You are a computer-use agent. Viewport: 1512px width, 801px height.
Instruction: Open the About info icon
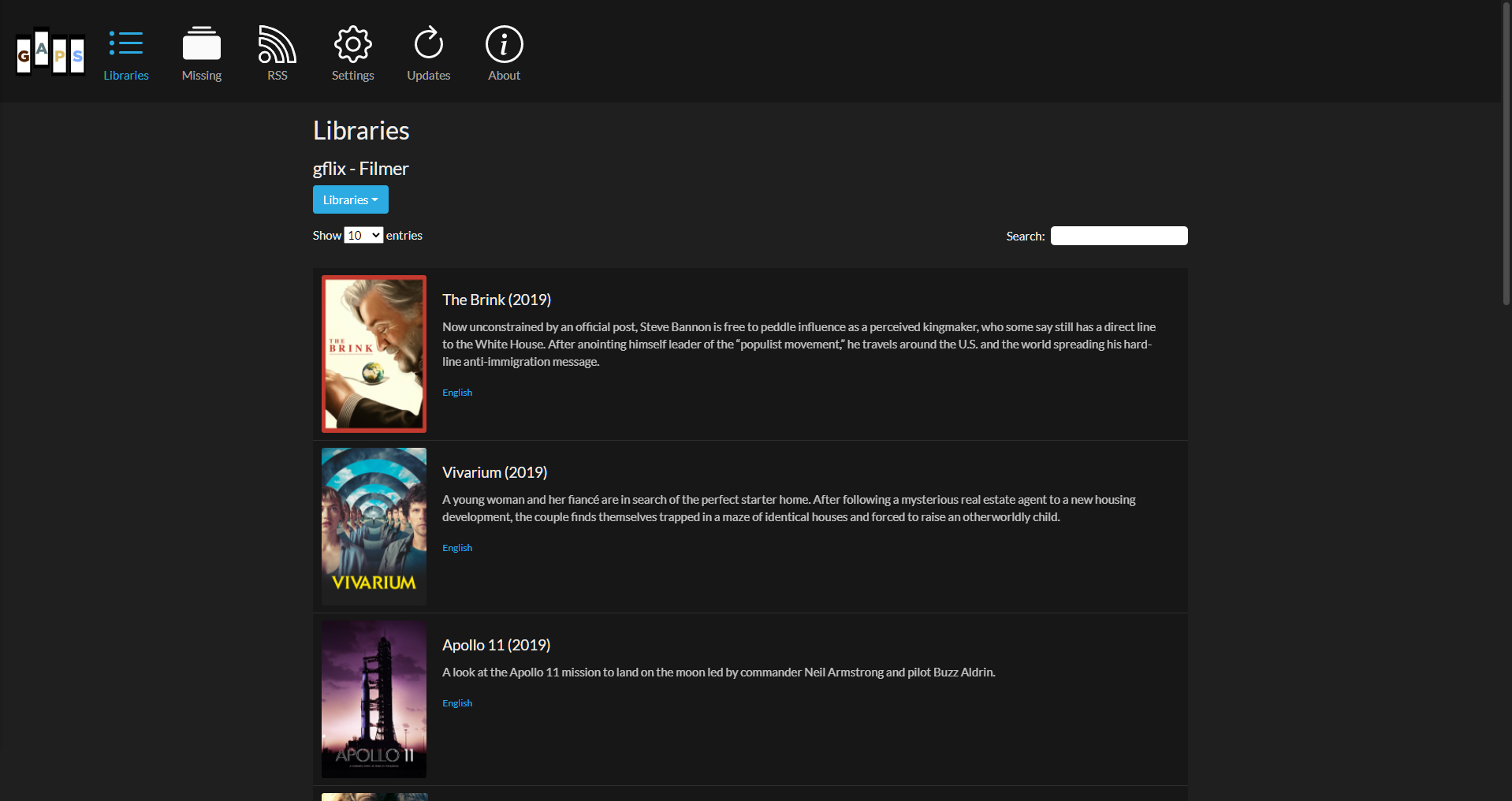(x=504, y=44)
